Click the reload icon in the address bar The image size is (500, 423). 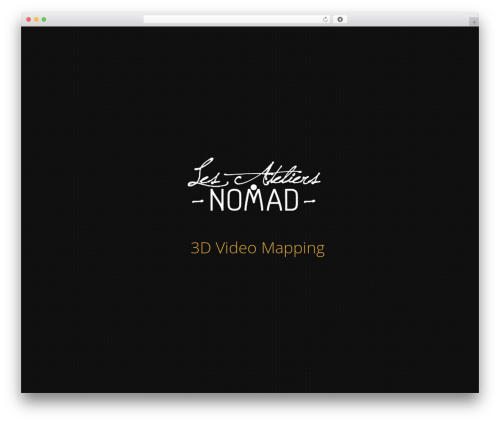(325, 20)
